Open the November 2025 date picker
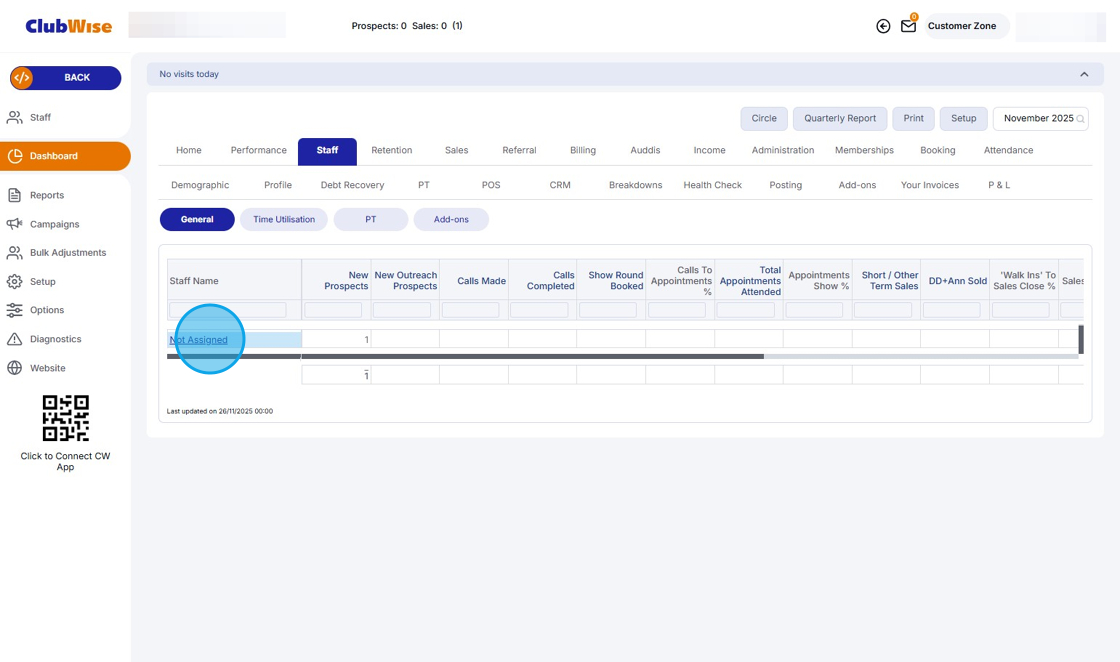1120x662 pixels. pyautogui.click(x=1040, y=118)
